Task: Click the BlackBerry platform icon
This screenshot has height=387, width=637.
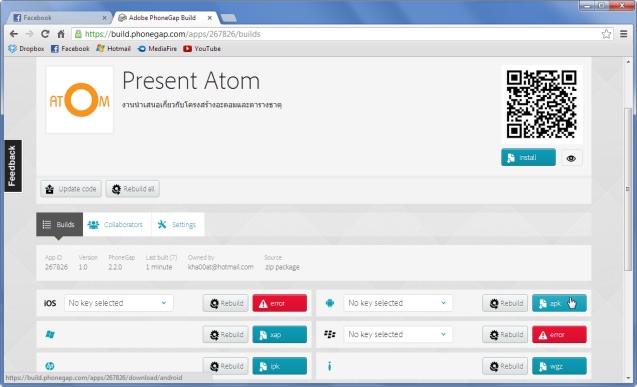Action: 330,334
